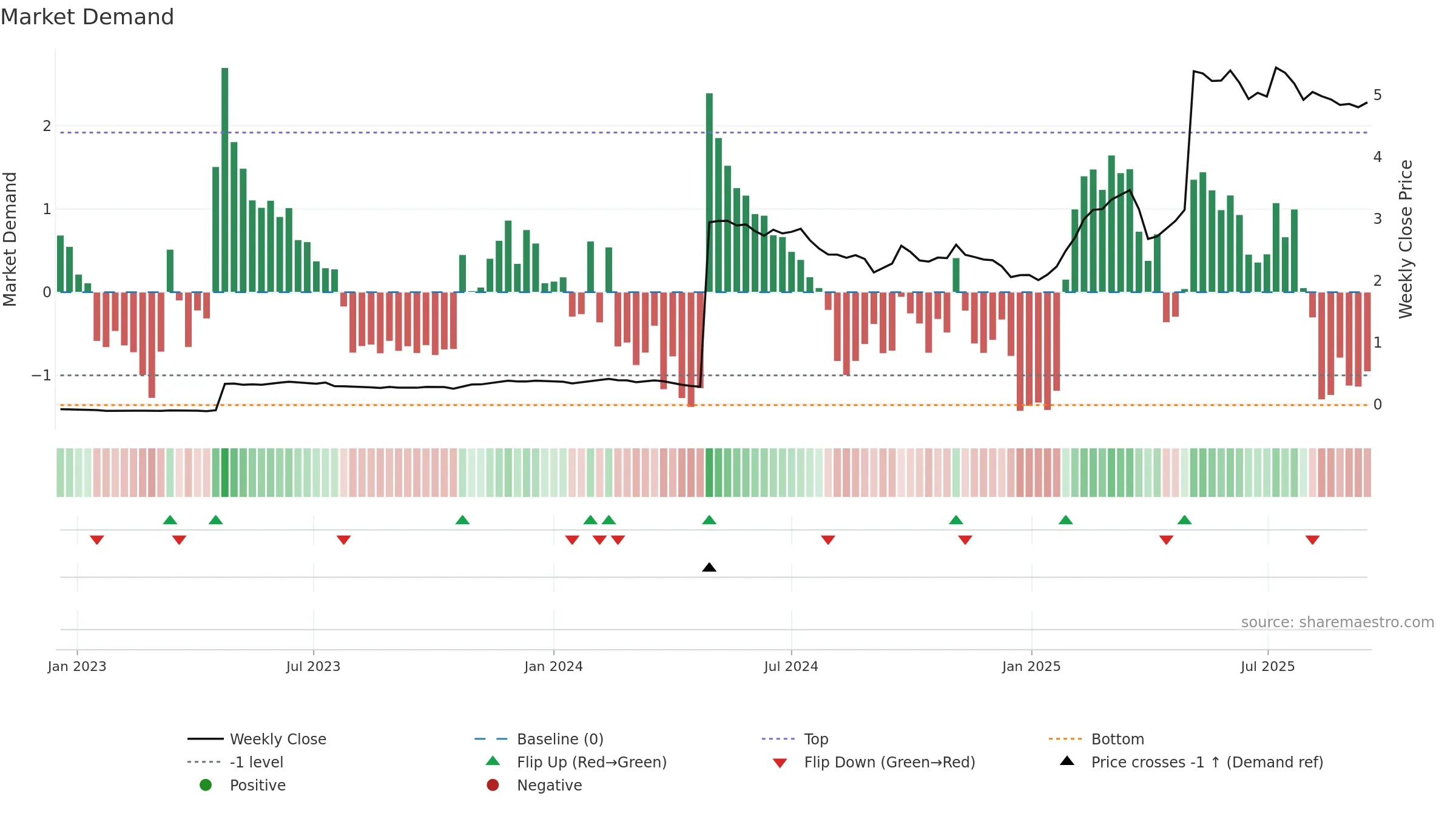Click the green Flip Up triangle in legend
Screen dimensions: 1456x819
tap(493, 761)
